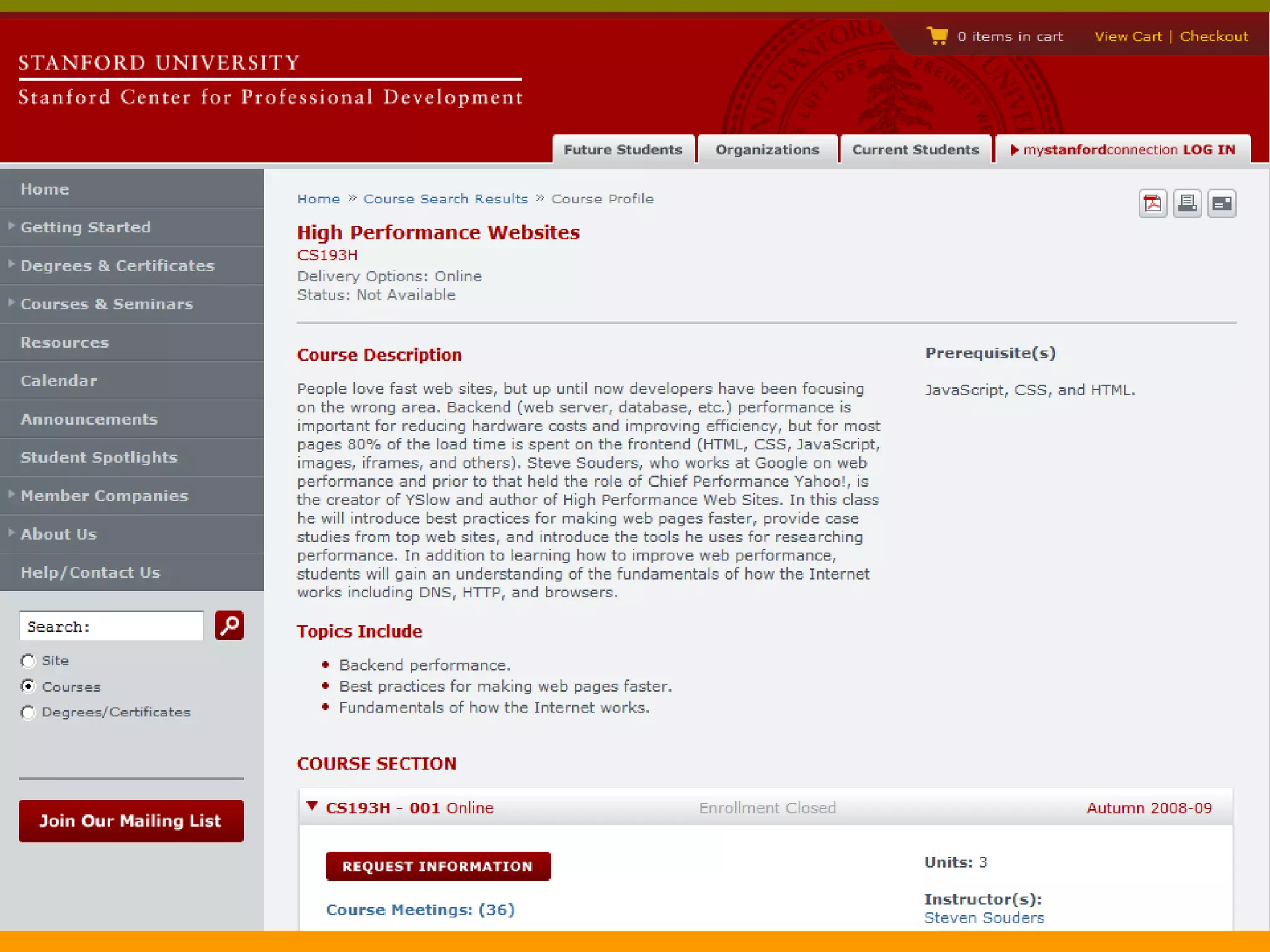Click the mystanfordconnection login arrow icon
1270x952 pixels.
[1015, 150]
